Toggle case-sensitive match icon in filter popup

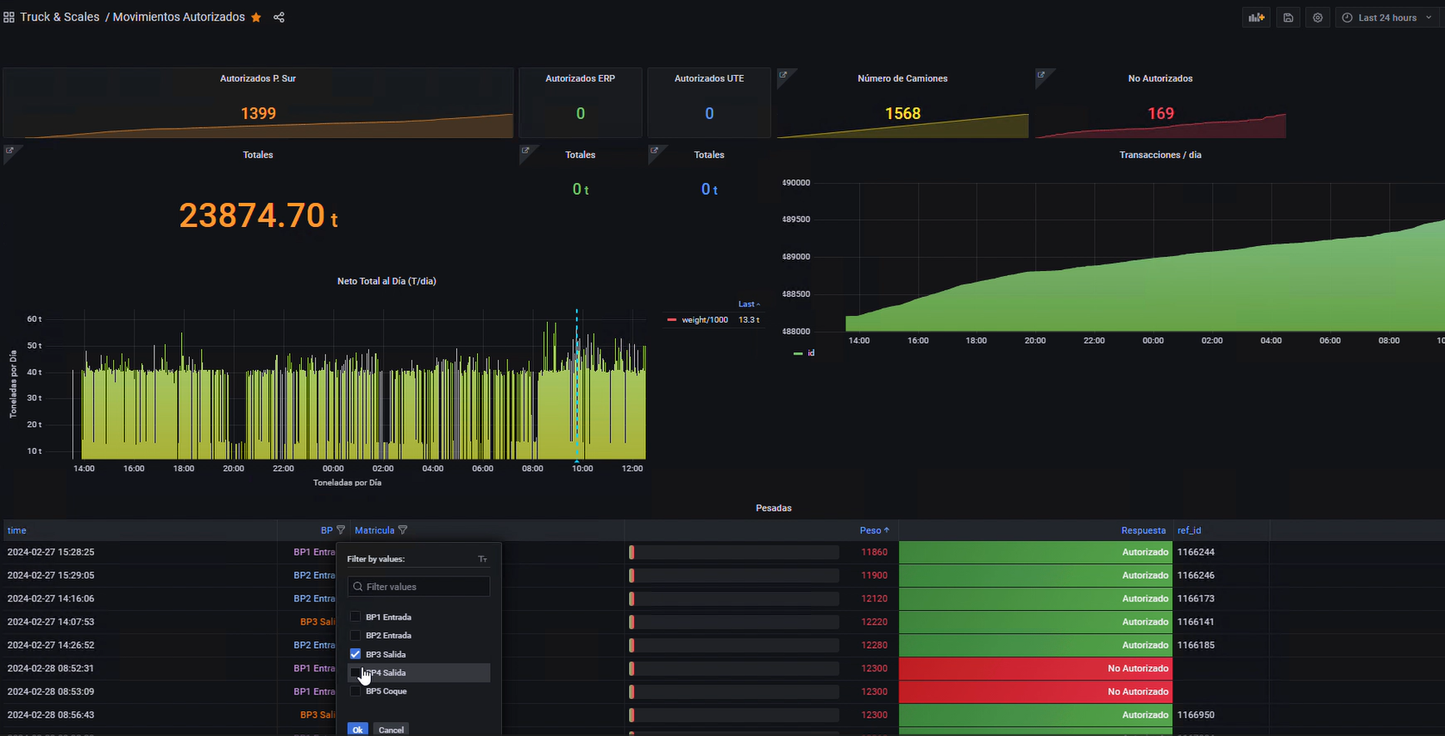tap(482, 559)
